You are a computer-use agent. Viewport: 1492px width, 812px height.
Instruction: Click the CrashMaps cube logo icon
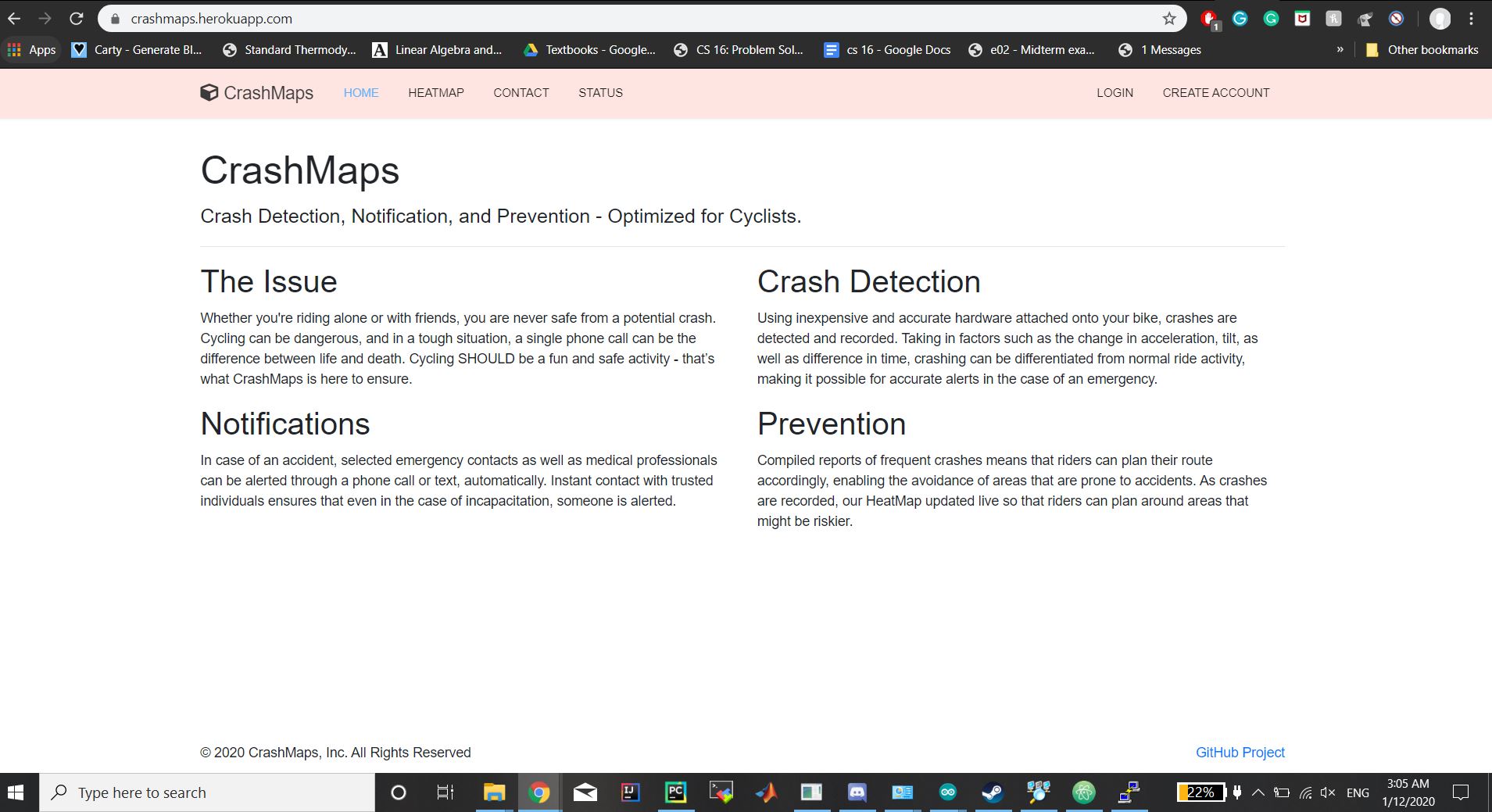(x=209, y=93)
